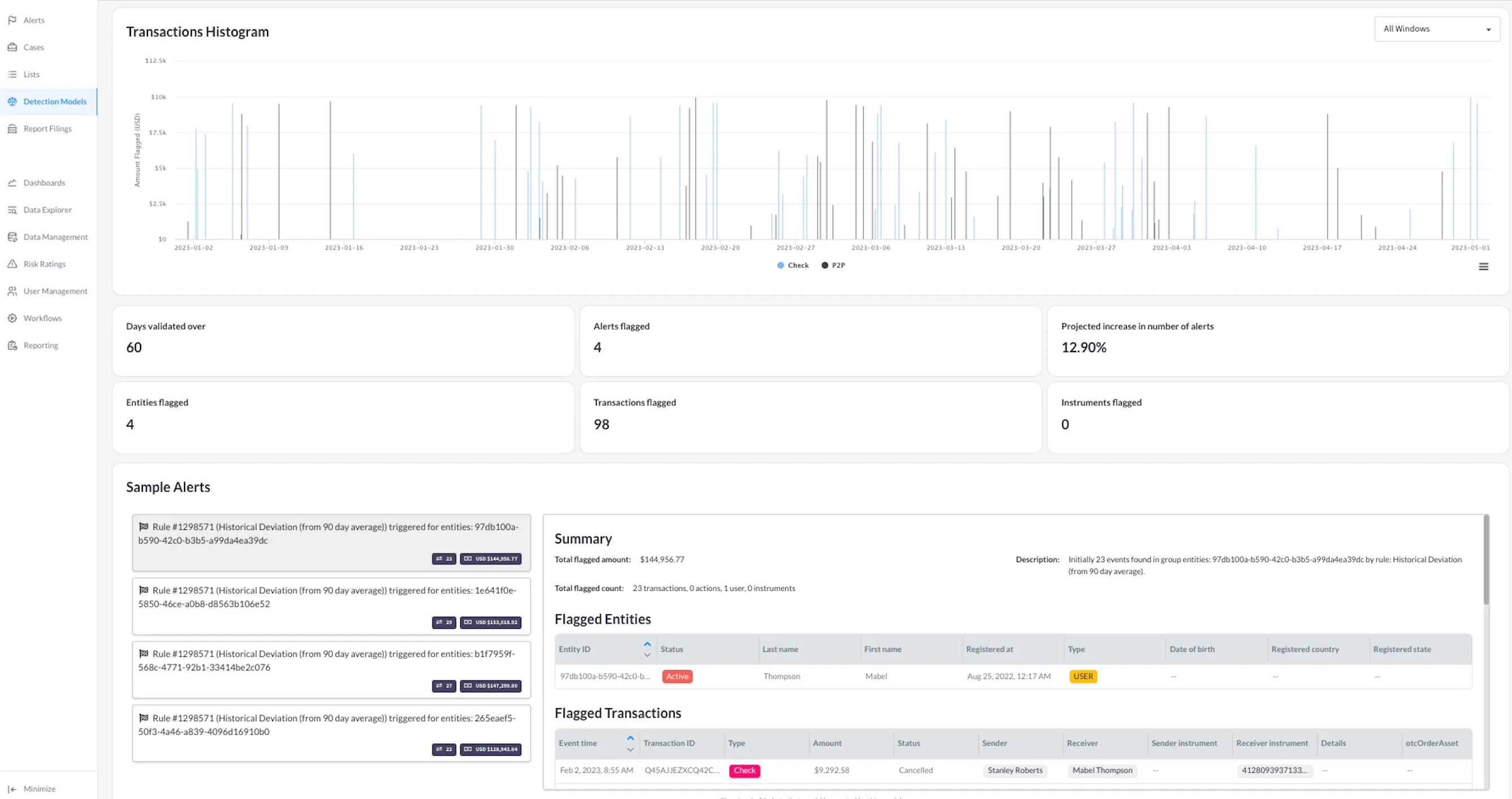Click the Minimize sidebar button
Viewport: 1512px width, 799px height.
(33, 788)
